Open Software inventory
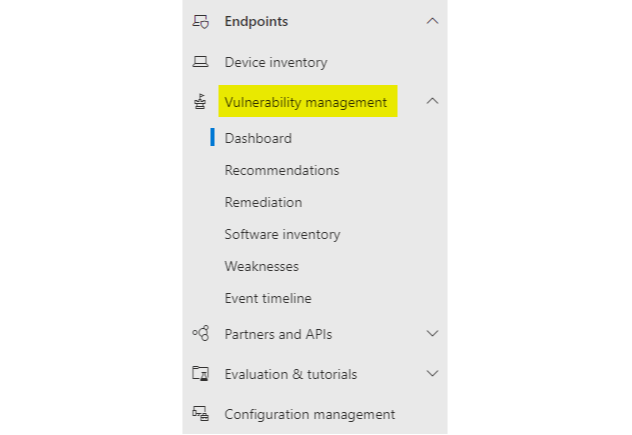 tap(282, 234)
